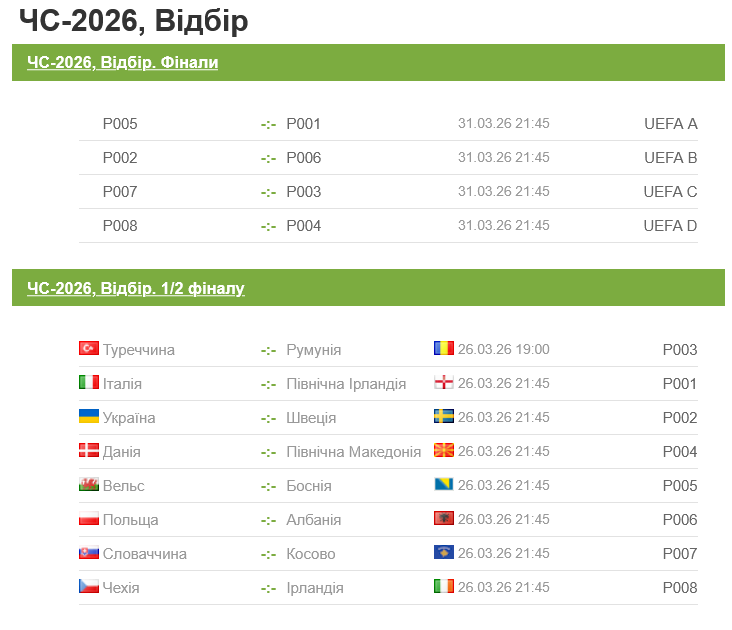Click the Wales flag icon
Screen dimensions: 732x630
(x=89, y=485)
